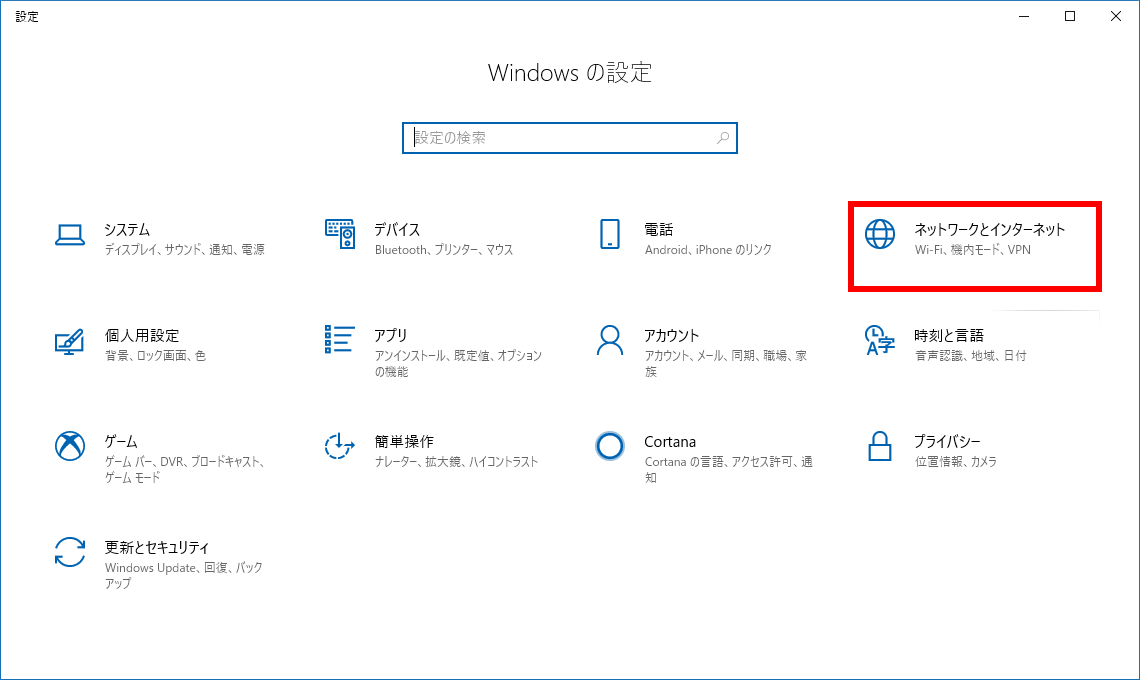The image size is (1140, 680).
Task: Open 個人用設定 title
Action: click(x=142, y=335)
